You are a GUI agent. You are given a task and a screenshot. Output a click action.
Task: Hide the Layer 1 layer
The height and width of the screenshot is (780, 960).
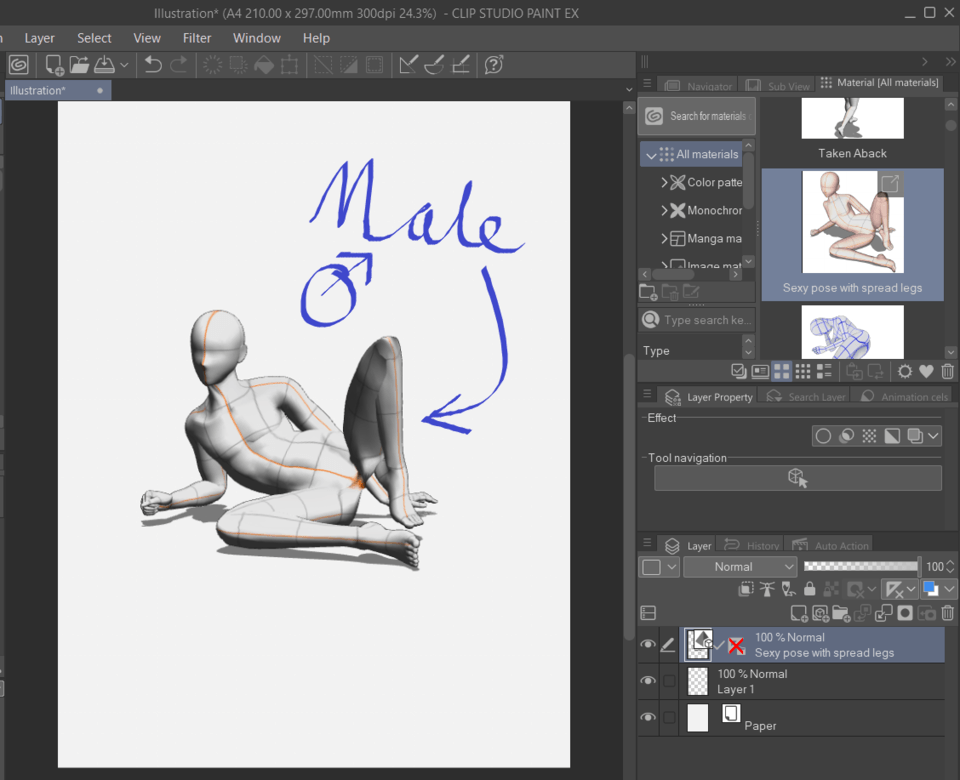pos(648,681)
